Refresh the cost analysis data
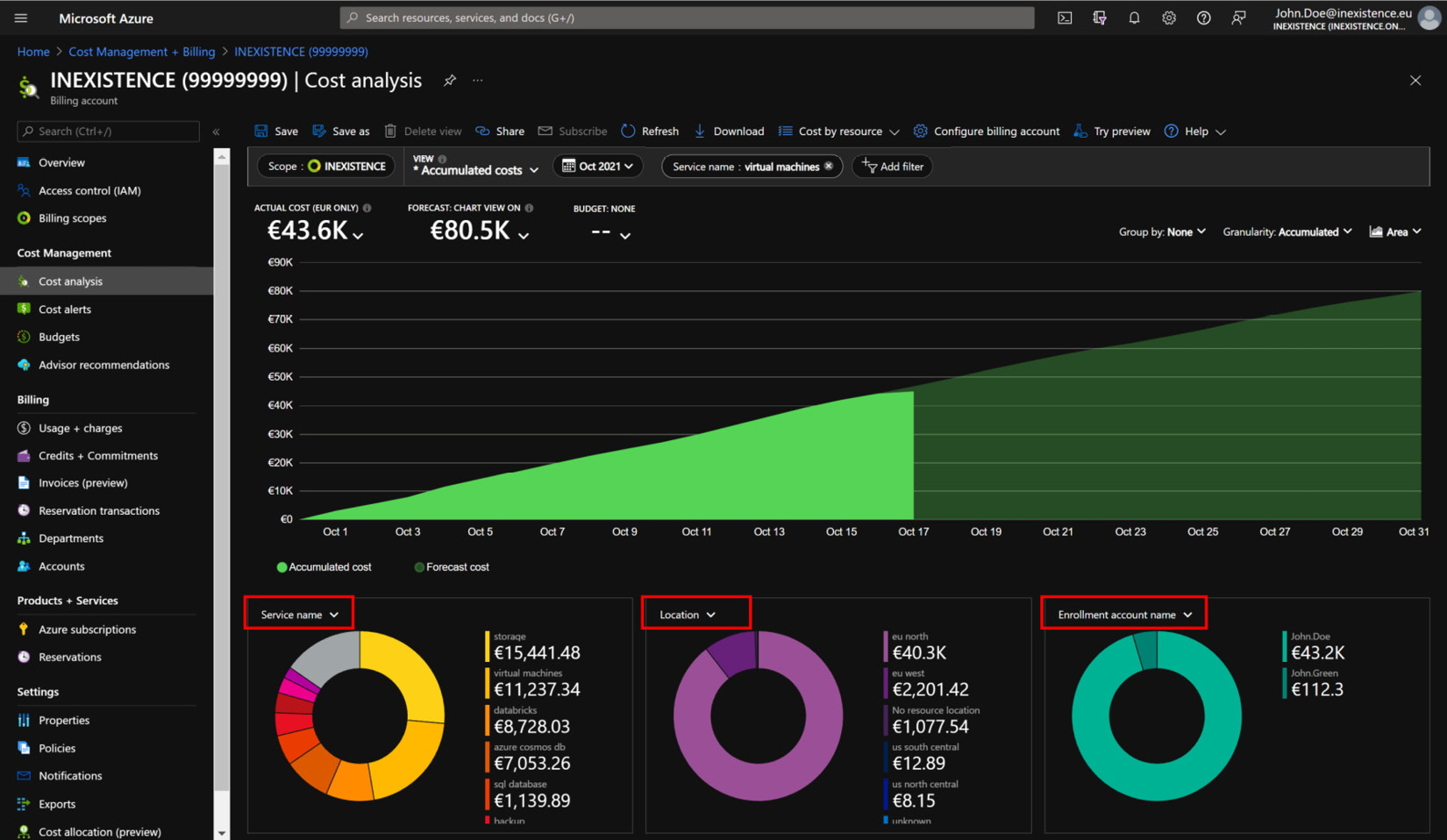 click(x=650, y=132)
